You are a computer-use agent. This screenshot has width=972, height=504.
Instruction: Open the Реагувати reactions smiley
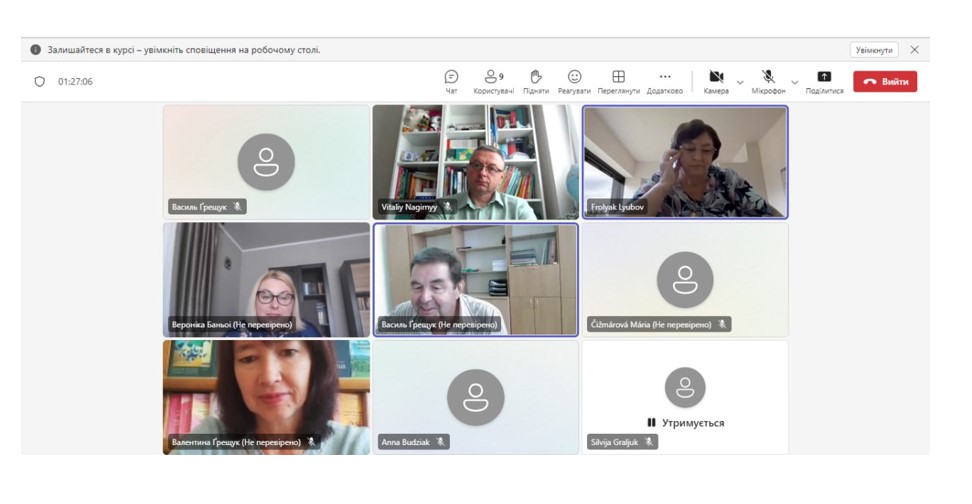pyautogui.click(x=574, y=81)
